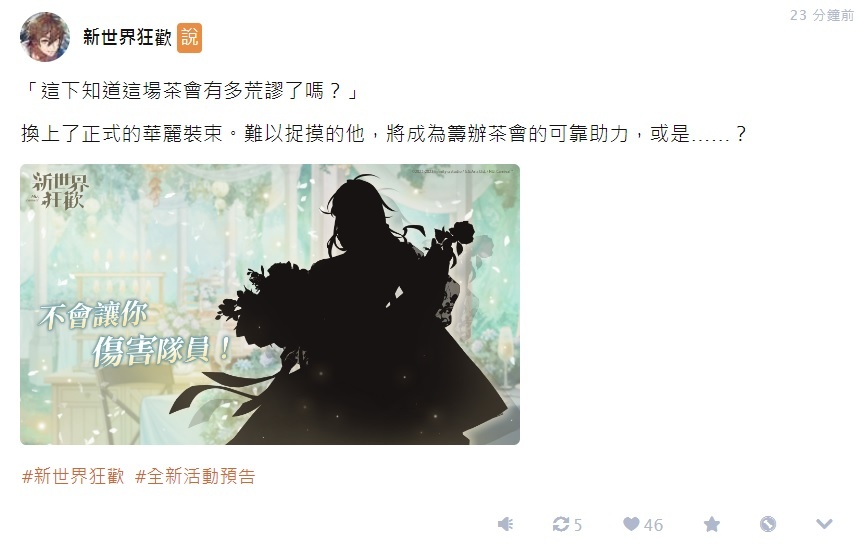Open the 新世界狂歡 profile avatar
The image size is (861, 552).
pos(45,37)
